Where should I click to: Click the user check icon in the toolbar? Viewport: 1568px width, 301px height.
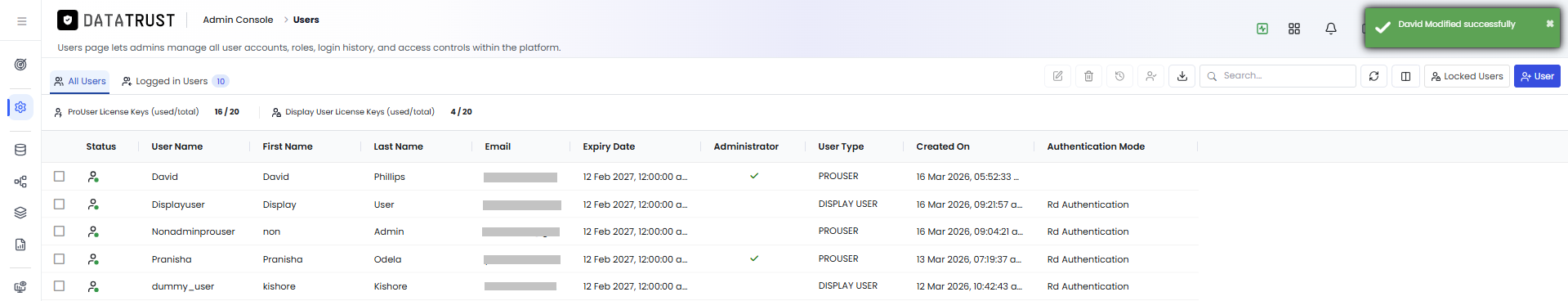coord(1150,76)
